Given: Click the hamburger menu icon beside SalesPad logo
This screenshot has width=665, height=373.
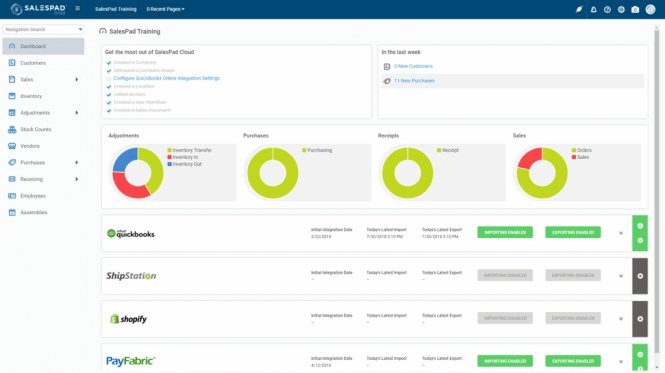Looking at the screenshot, I should click(77, 8).
